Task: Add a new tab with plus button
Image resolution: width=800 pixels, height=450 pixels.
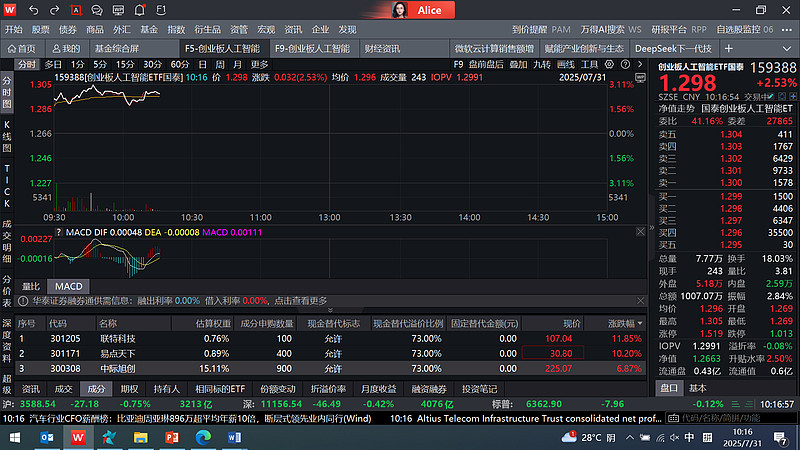Action: (729, 48)
